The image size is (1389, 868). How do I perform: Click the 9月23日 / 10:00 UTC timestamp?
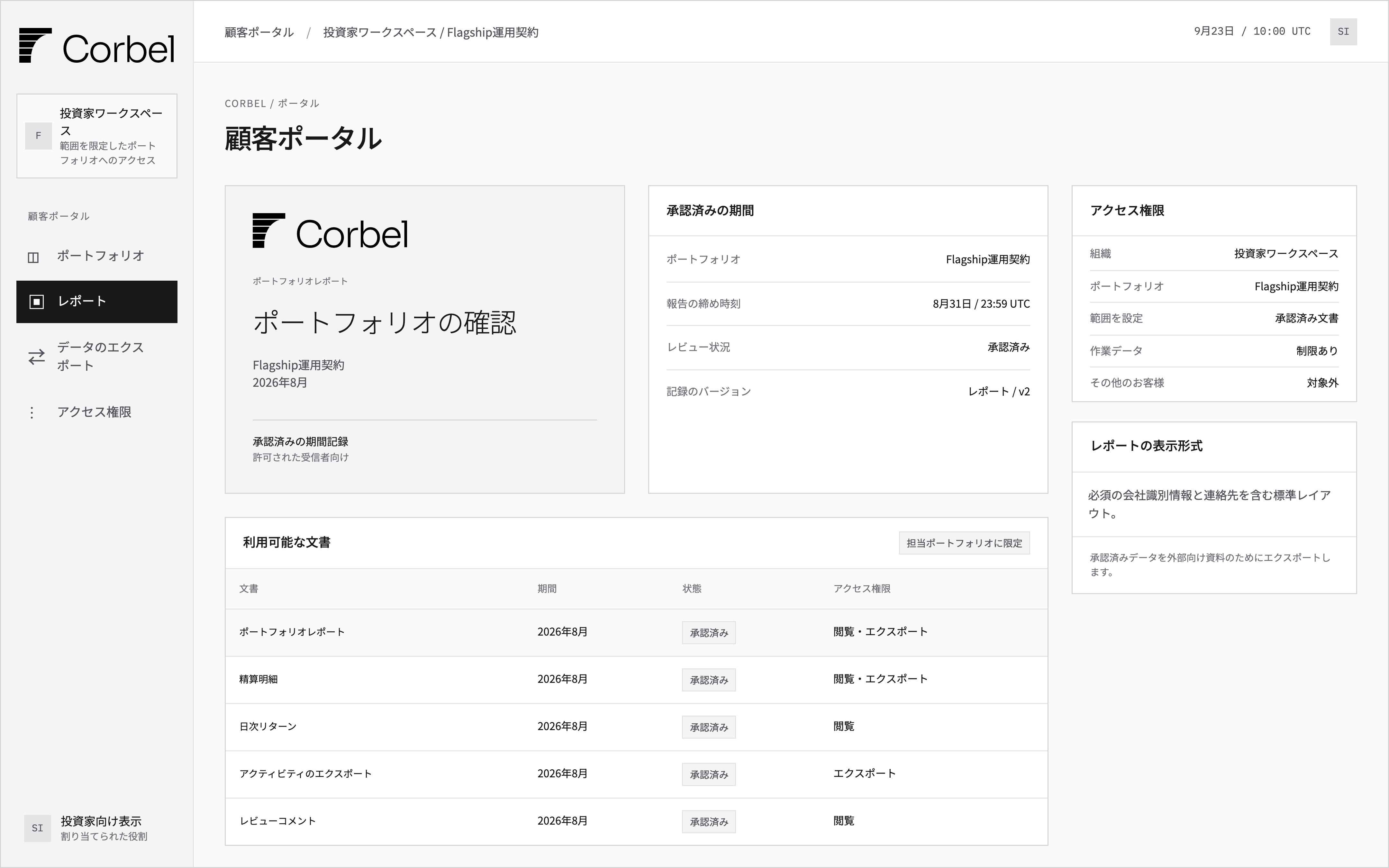point(1252,32)
